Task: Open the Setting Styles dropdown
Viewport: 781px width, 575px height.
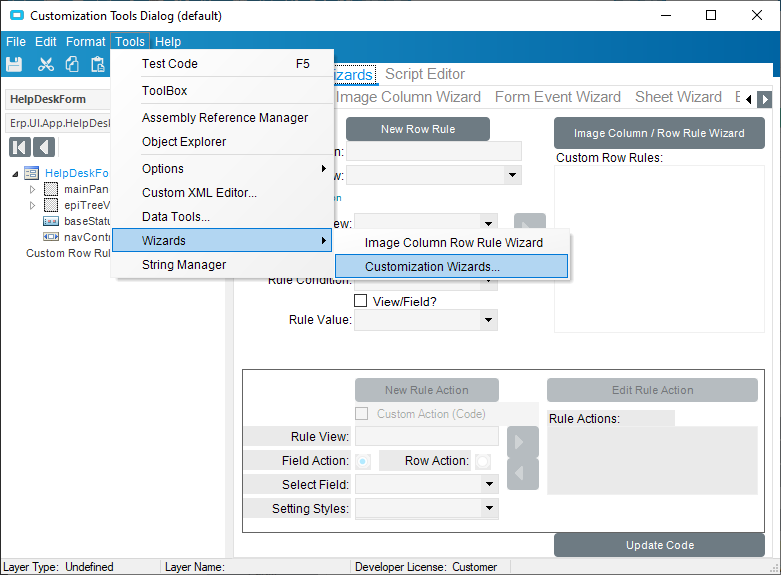Action: pyautogui.click(x=489, y=508)
